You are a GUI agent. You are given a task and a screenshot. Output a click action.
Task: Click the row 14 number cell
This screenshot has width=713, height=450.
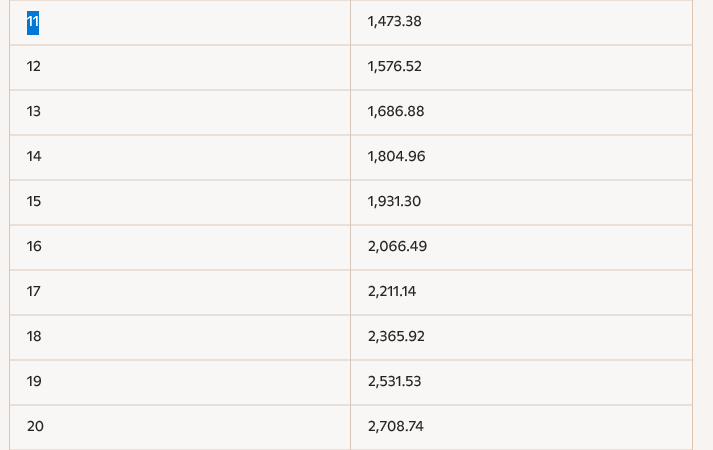(34, 156)
